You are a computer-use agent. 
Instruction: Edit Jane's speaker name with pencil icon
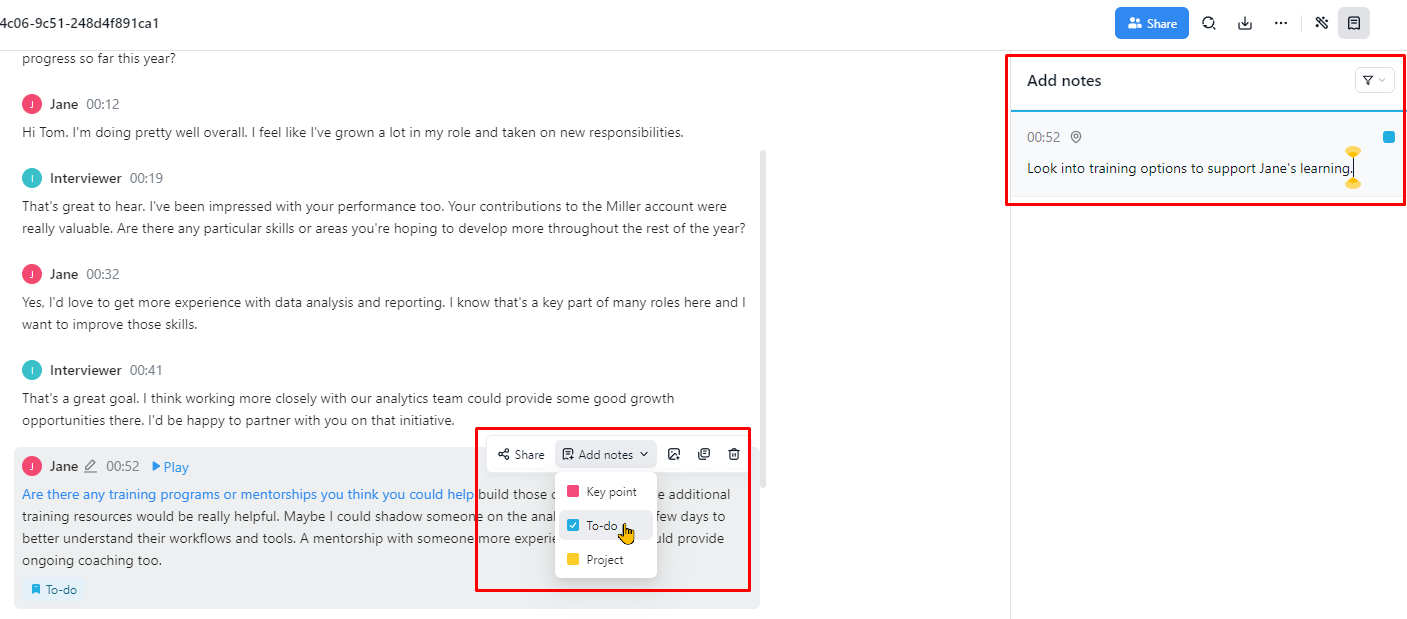[91, 466]
